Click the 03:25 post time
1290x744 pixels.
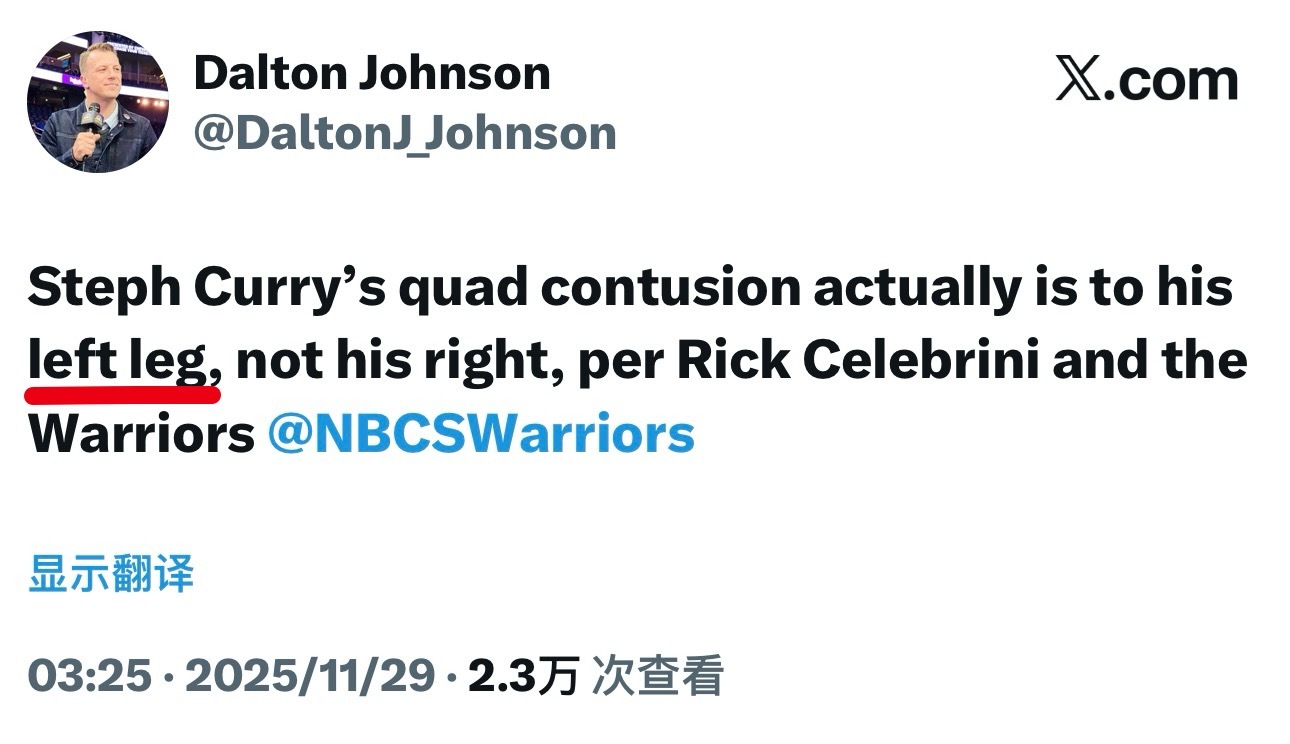89,677
